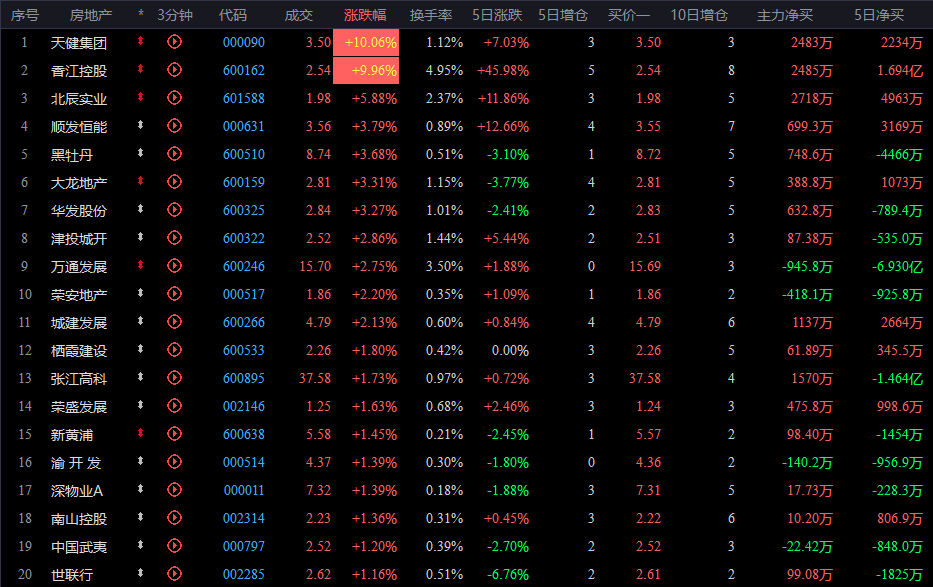Open 3-minute play icon for 张江高科

174,378
